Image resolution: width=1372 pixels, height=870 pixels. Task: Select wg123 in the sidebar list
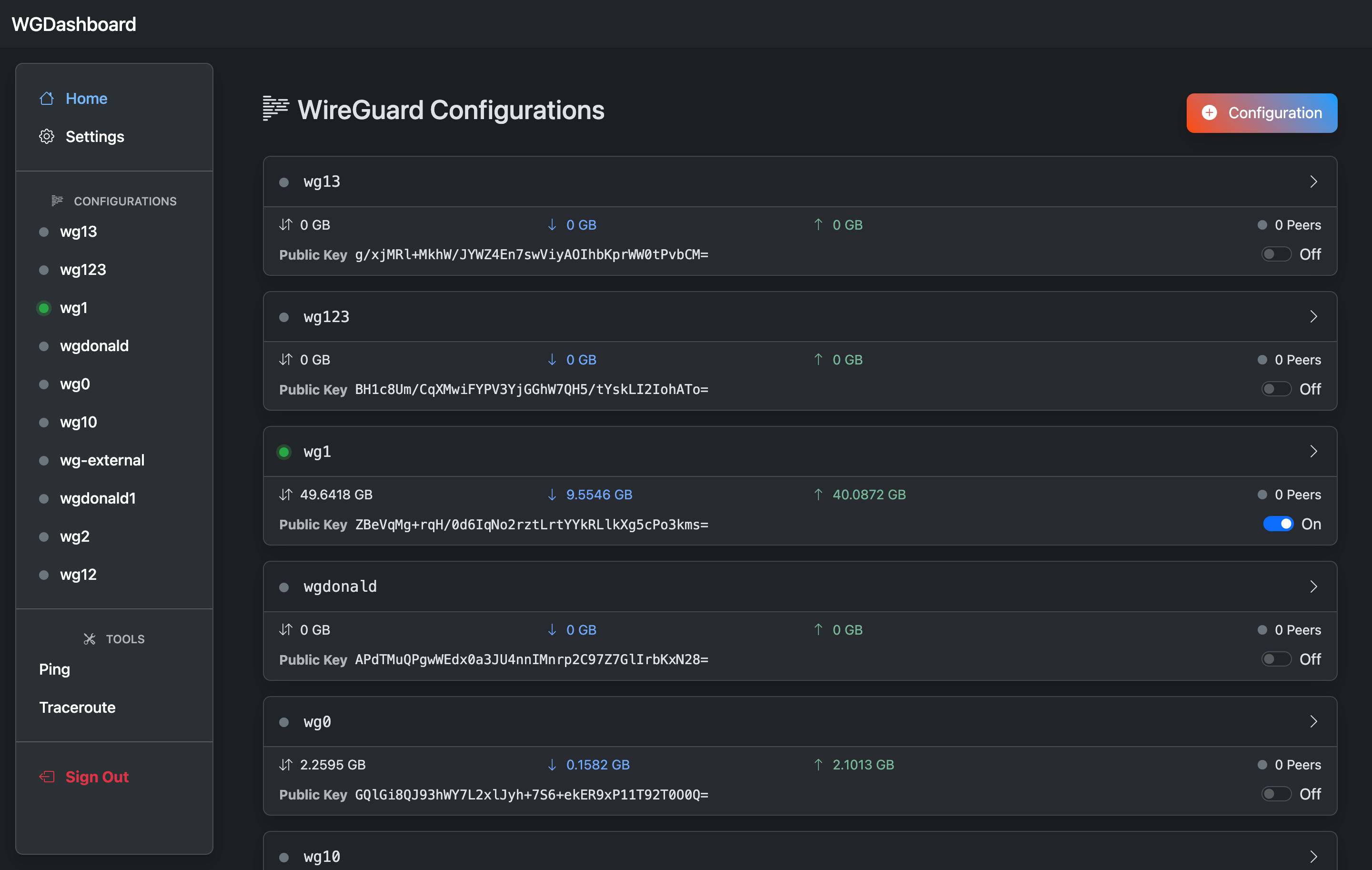tap(114, 270)
